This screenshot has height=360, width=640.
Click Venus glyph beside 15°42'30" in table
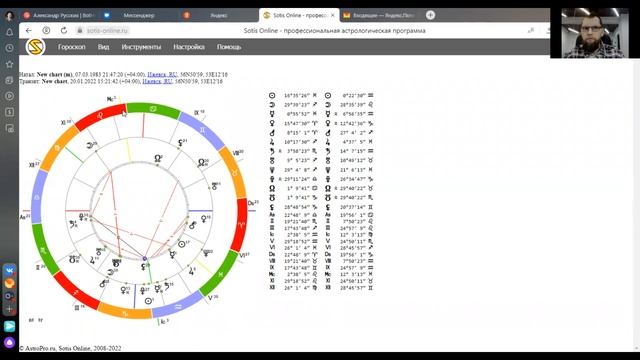(x=272, y=123)
